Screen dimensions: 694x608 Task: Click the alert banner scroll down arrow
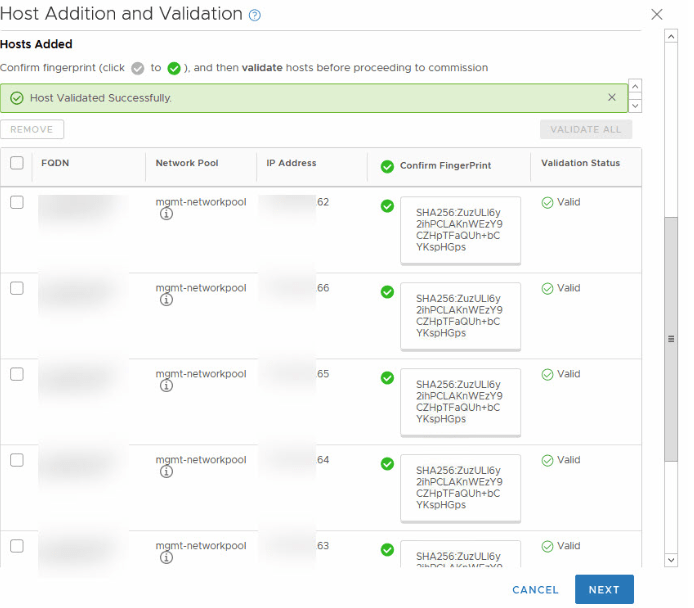635,105
